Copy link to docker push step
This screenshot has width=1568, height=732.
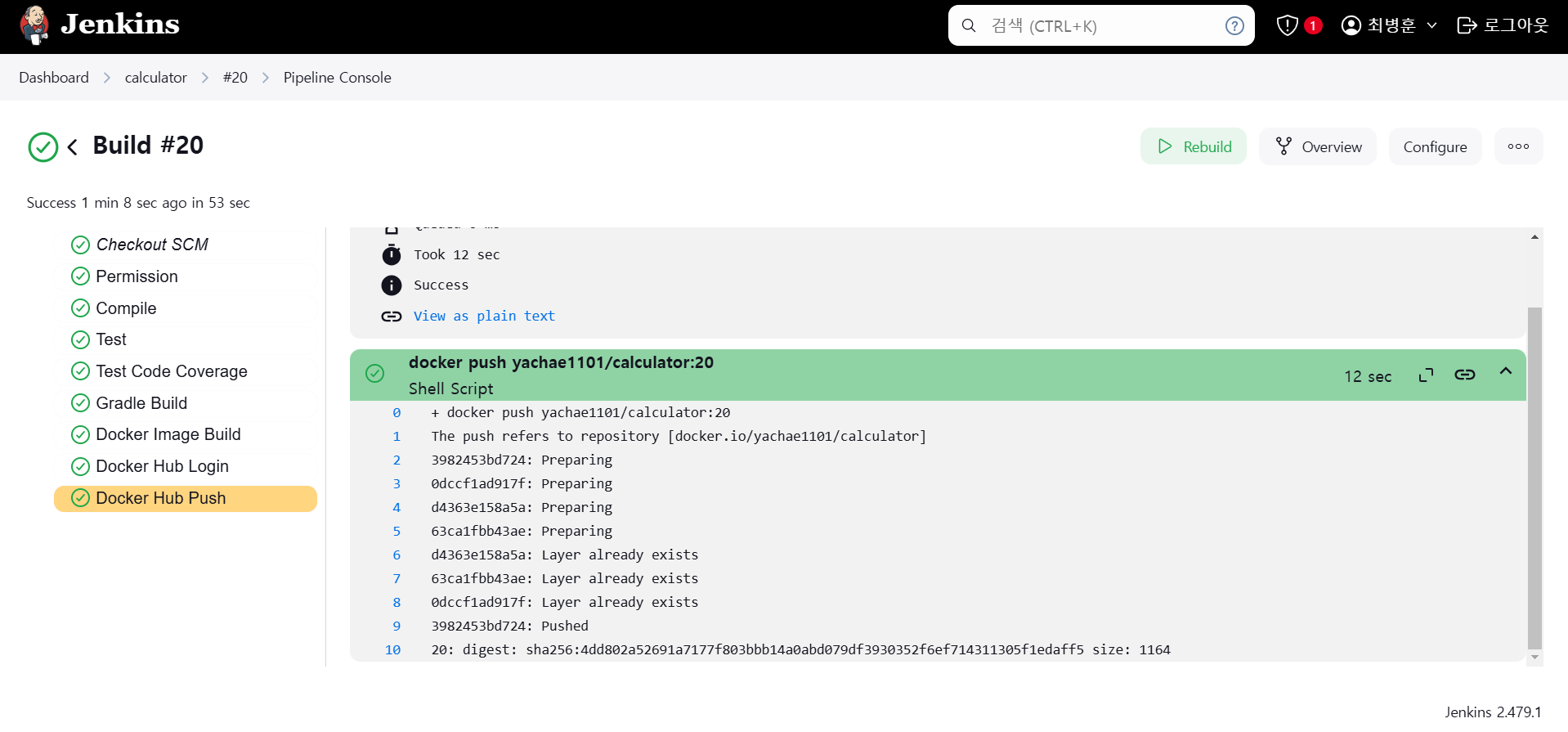click(x=1464, y=375)
